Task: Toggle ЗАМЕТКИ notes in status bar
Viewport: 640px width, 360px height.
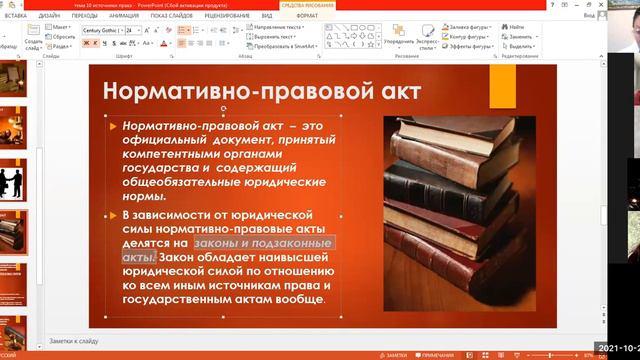Action: [x=393, y=356]
